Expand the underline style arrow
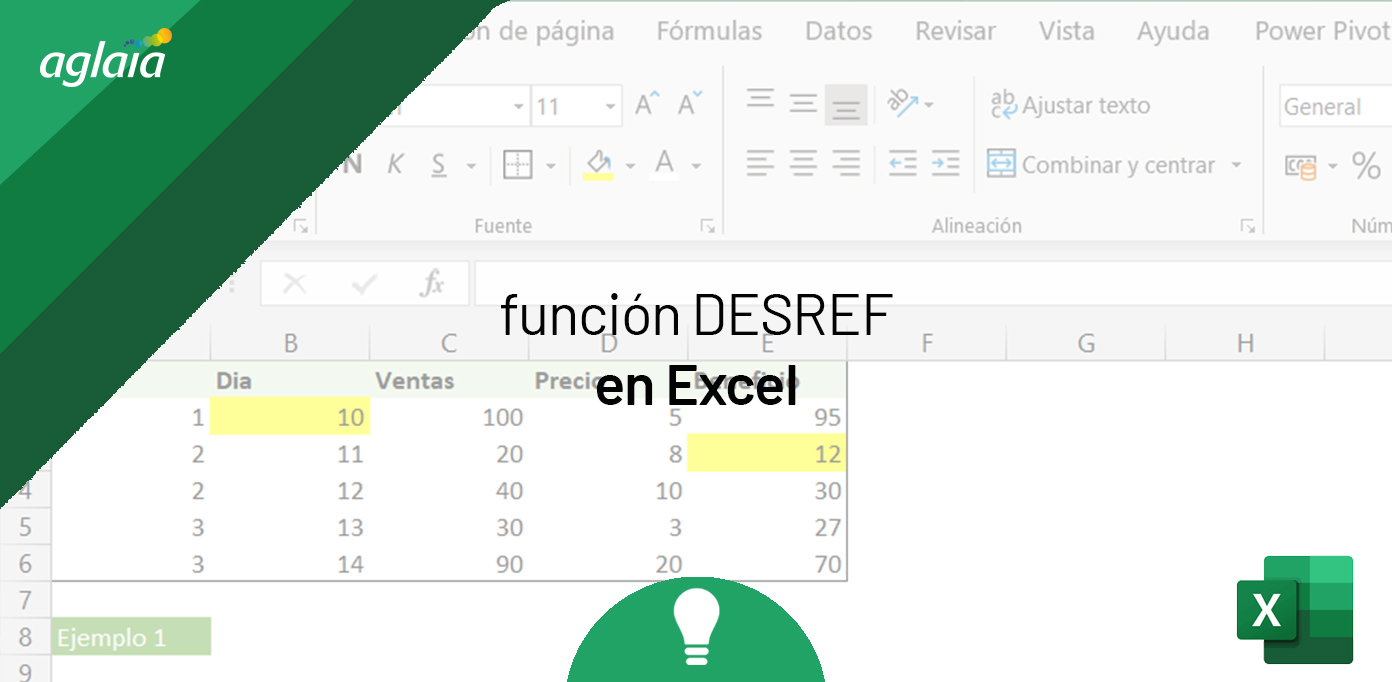The width and height of the screenshot is (1392, 682). pyautogui.click(x=471, y=166)
